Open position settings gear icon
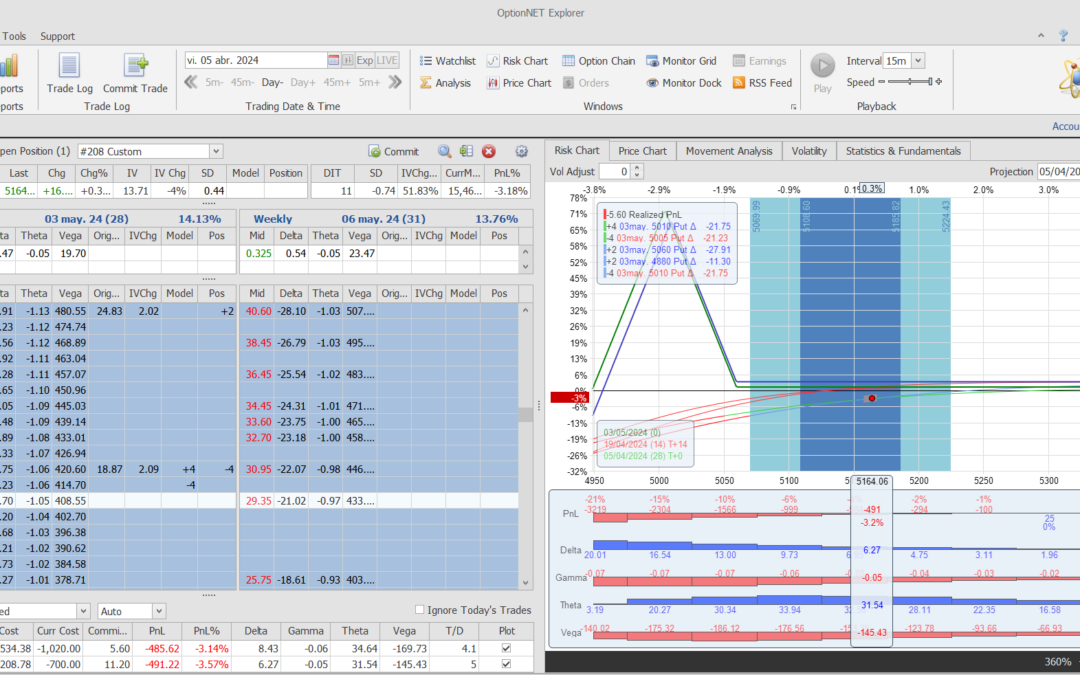The width and height of the screenshot is (1080, 675). click(521, 151)
